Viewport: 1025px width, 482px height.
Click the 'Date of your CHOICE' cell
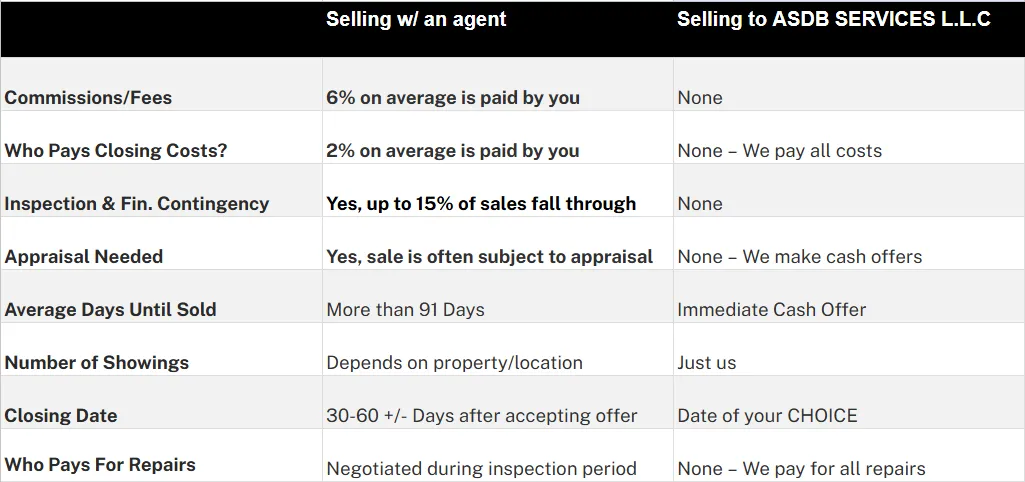coord(767,415)
